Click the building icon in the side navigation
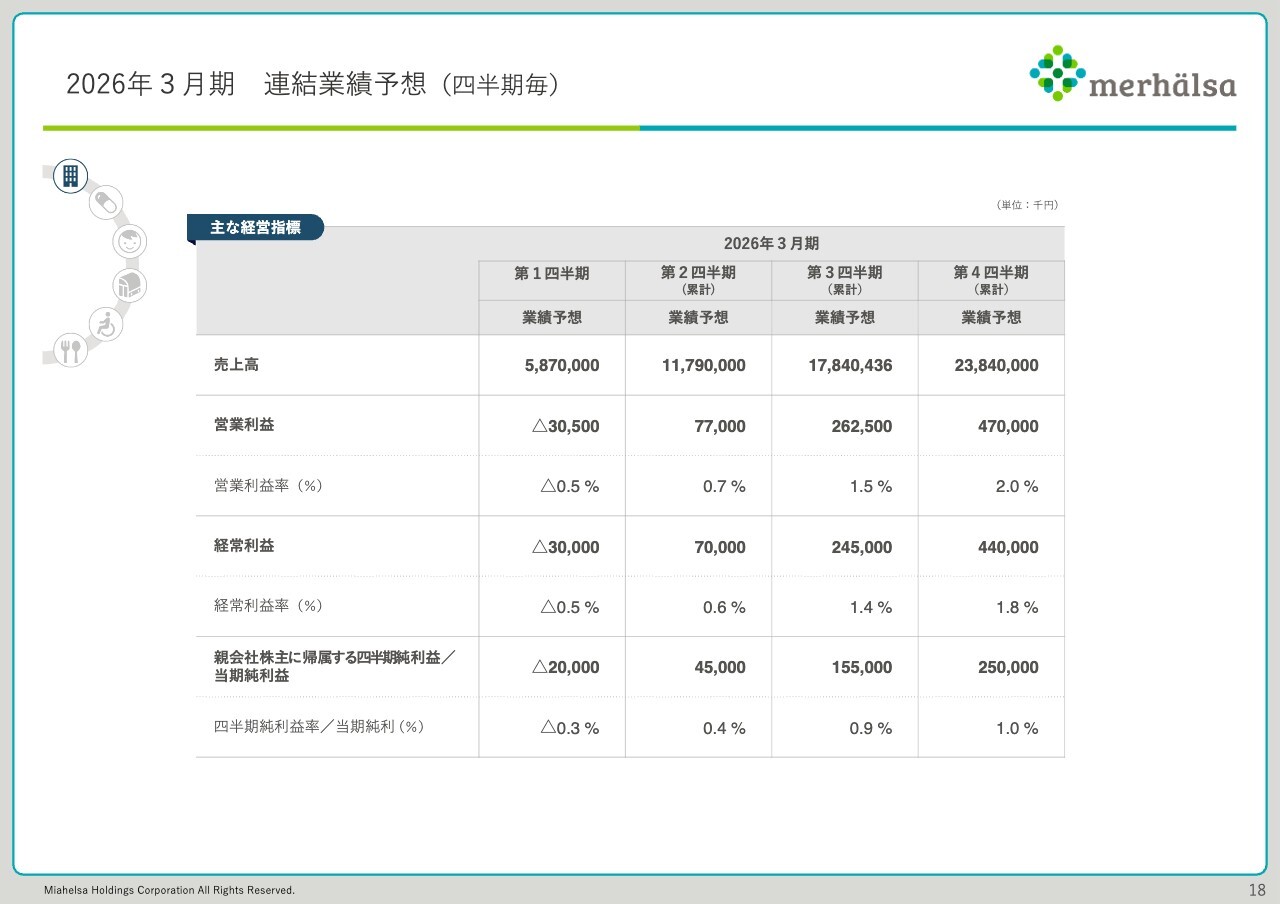Viewport: 1280px width, 904px height. click(x=70, y=177)
